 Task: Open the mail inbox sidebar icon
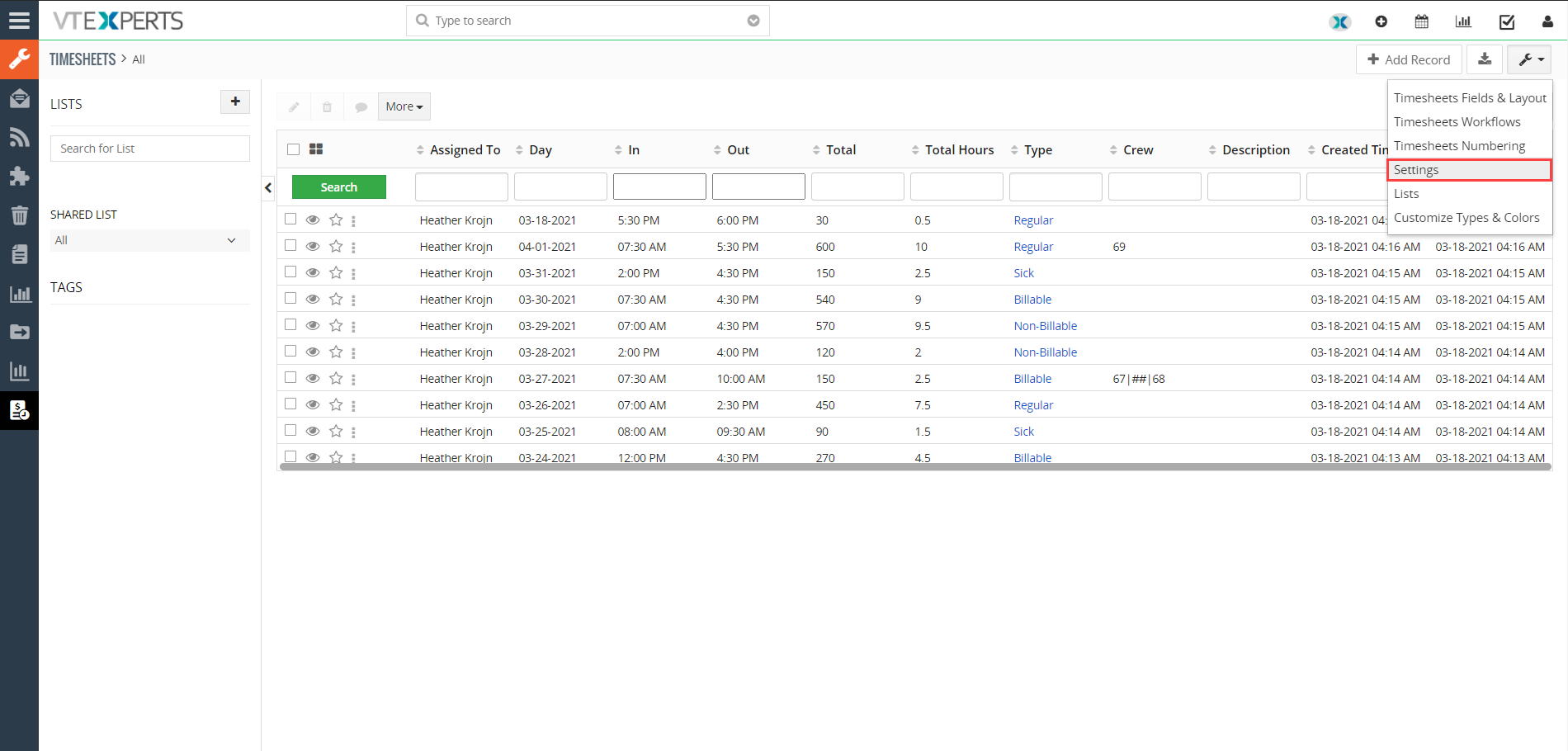click(x=19, y=98)
